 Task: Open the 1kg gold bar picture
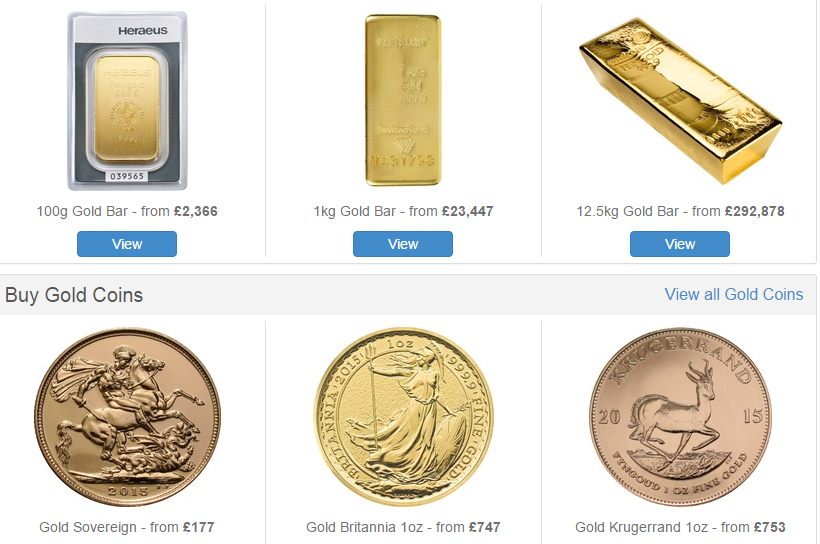tap(403, 100)
